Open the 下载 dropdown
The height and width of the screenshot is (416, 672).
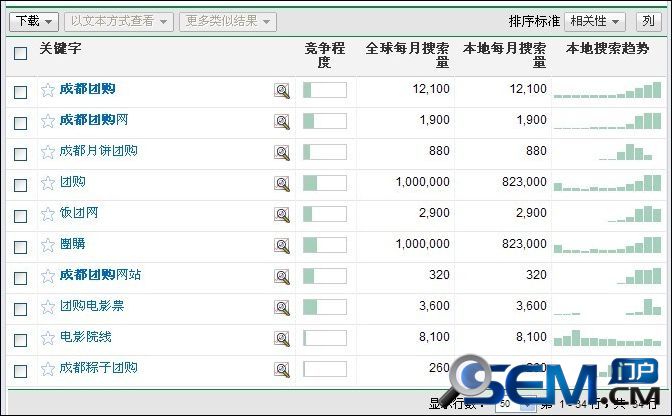pyautogui.click(x=33, y=21)
